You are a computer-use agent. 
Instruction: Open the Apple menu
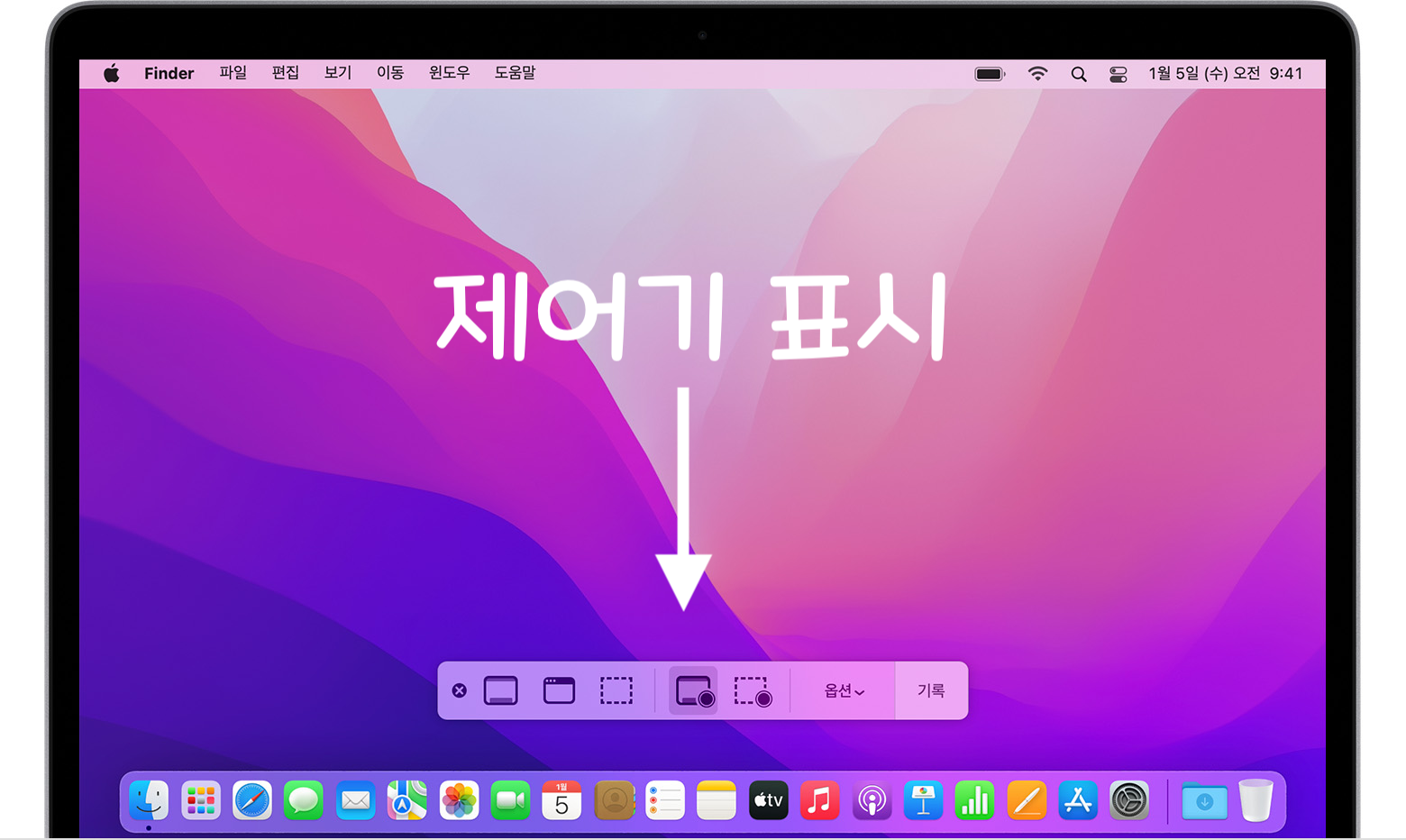(x=111, y=73)
